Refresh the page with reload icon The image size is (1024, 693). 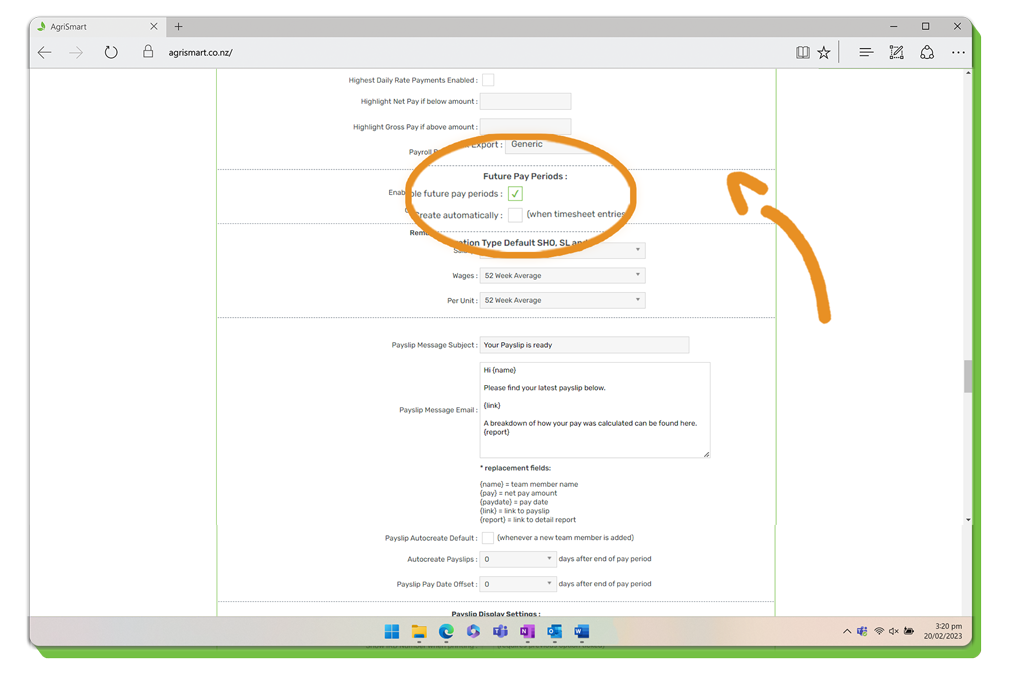111,53
